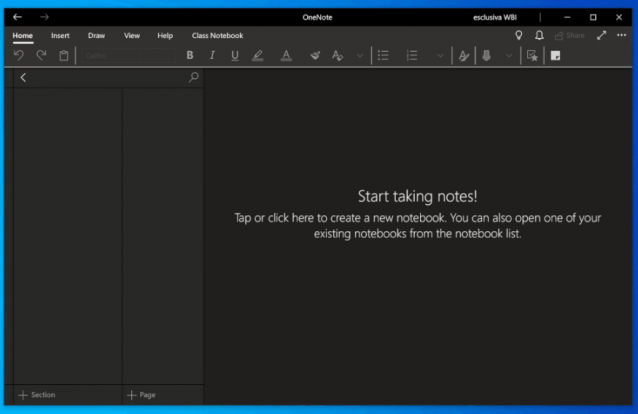Open the Class Notebook tab

click(x=217, y=35)
